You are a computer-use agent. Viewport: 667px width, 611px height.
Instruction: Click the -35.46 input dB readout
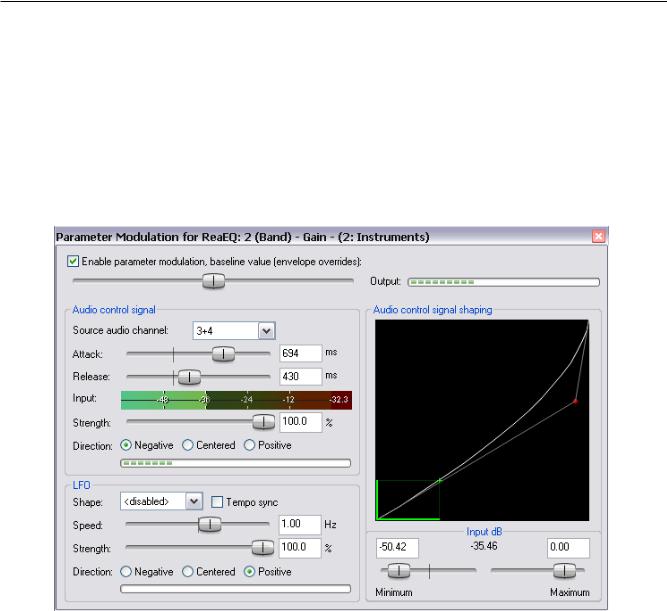pyautogui.click(x=484, y=546)
